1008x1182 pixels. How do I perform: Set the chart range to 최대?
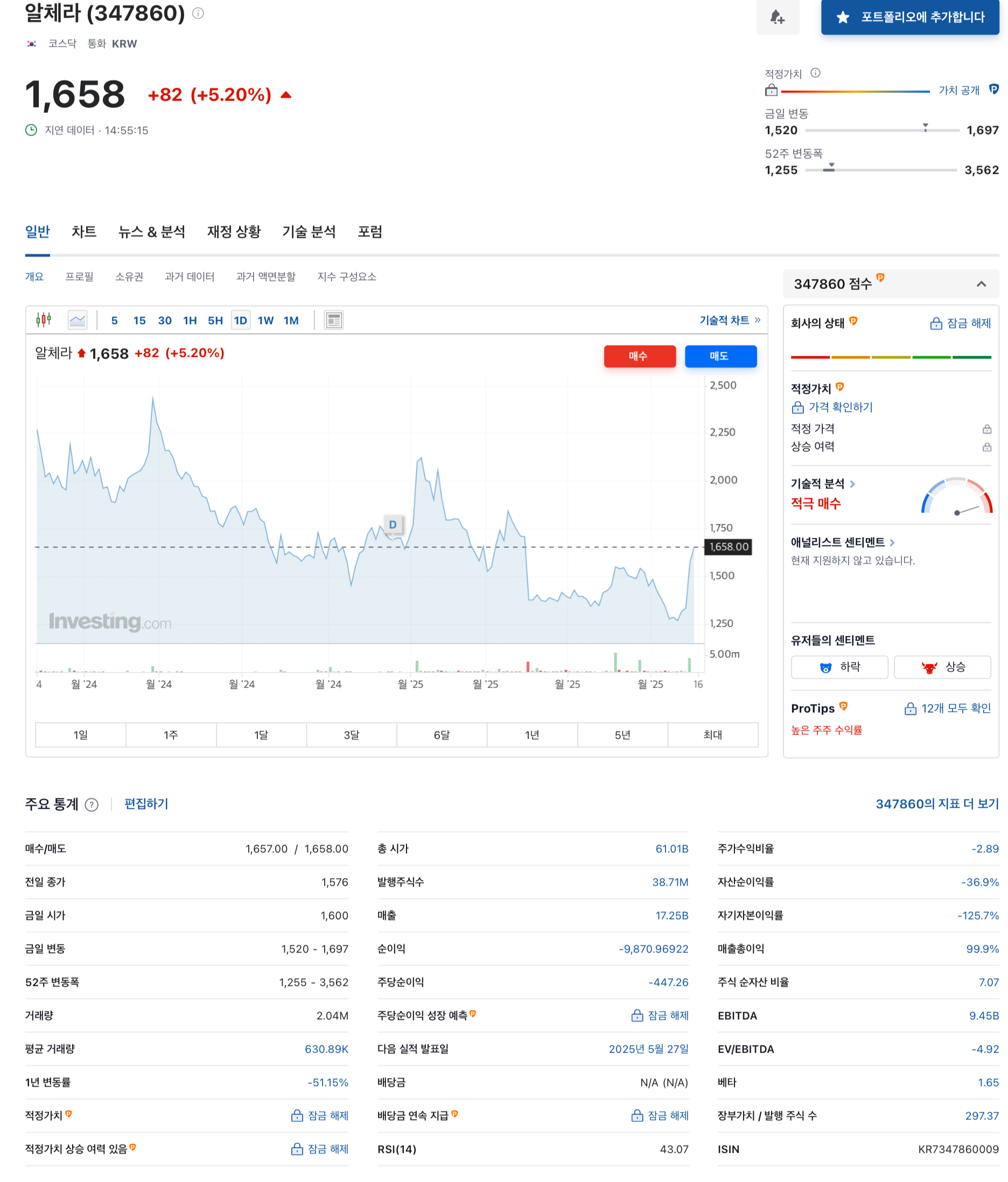713,735
